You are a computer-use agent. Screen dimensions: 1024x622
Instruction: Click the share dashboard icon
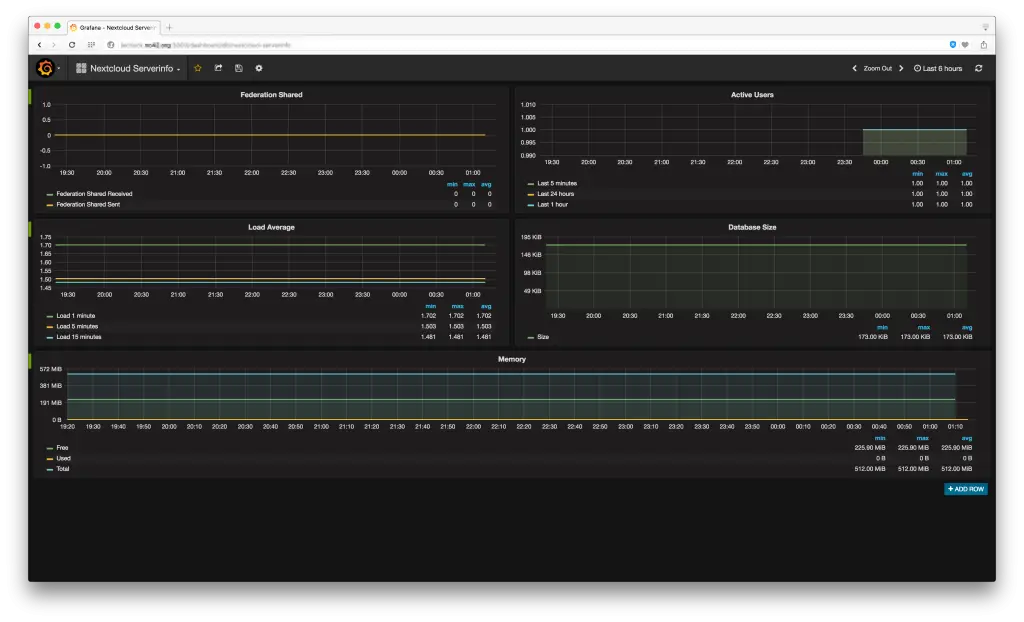[218, 68]
